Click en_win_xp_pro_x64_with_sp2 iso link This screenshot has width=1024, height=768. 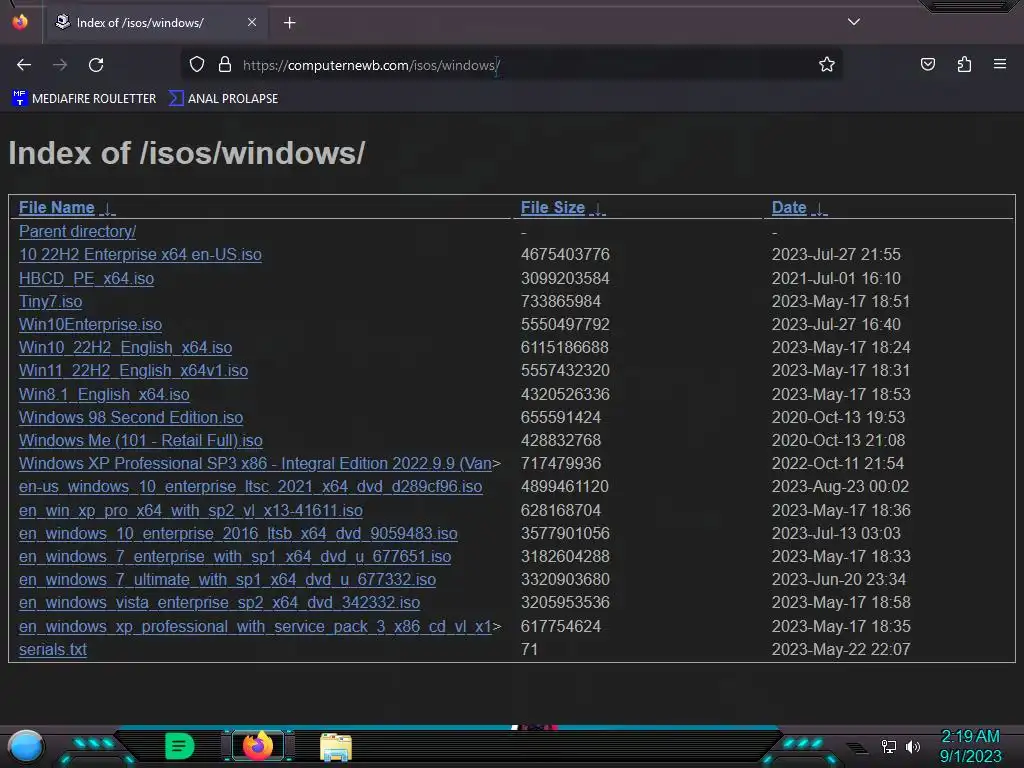pos(191,511)
